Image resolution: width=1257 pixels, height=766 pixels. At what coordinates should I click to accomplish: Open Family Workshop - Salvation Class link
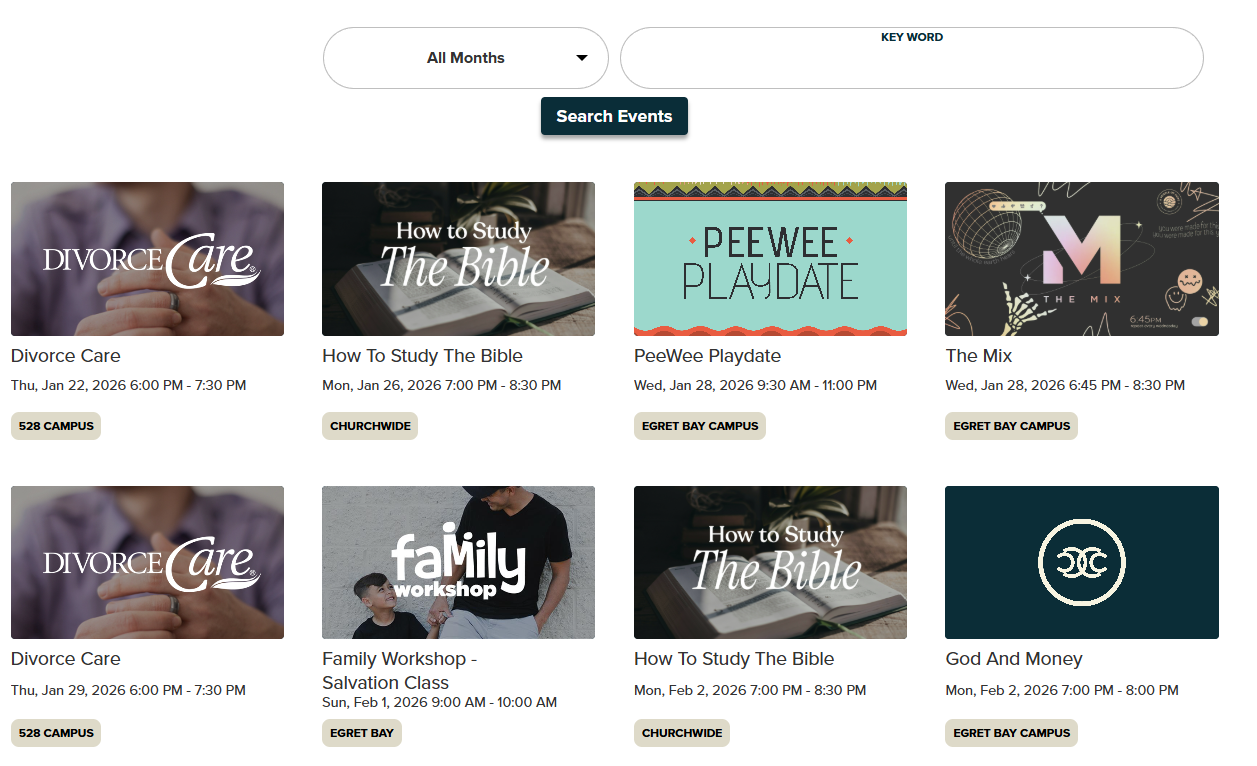tap(399, 670)
